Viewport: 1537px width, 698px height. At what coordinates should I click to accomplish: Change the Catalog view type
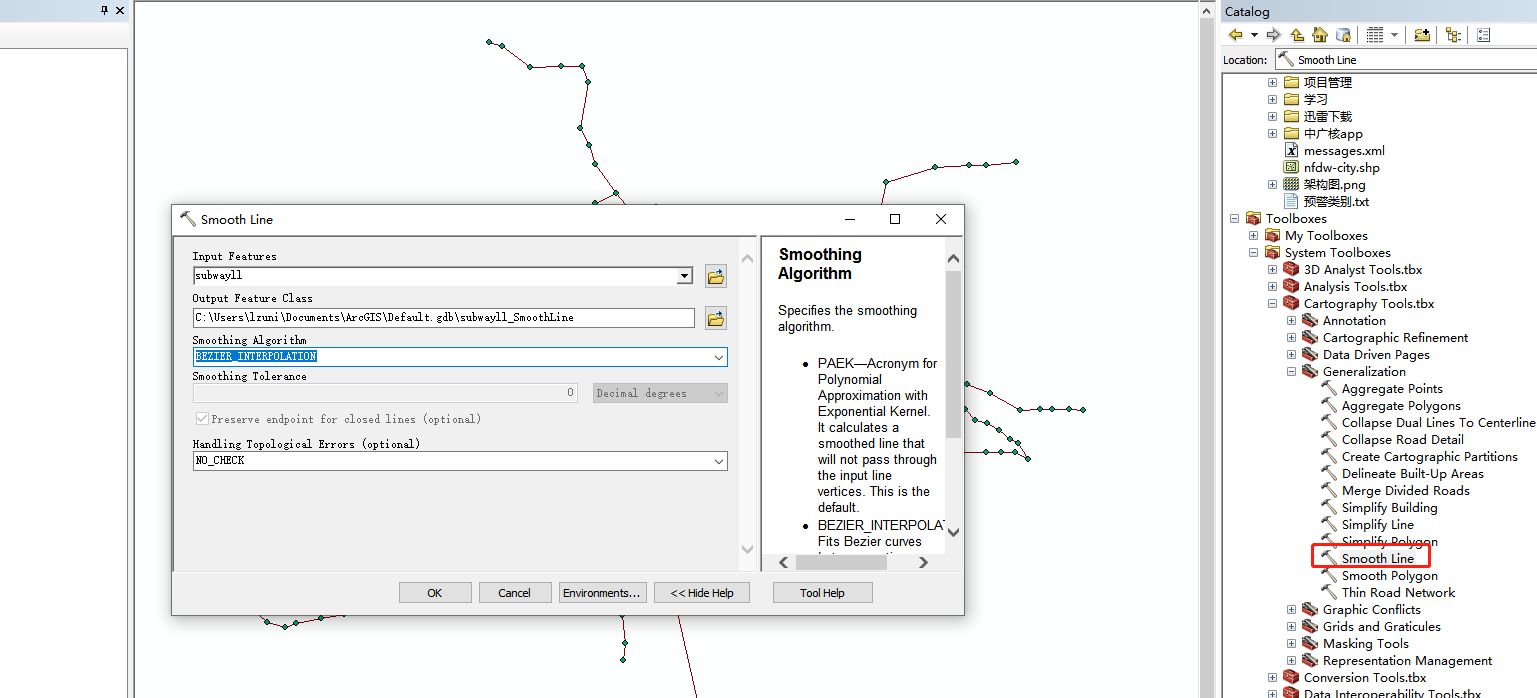pos(1375,35)
